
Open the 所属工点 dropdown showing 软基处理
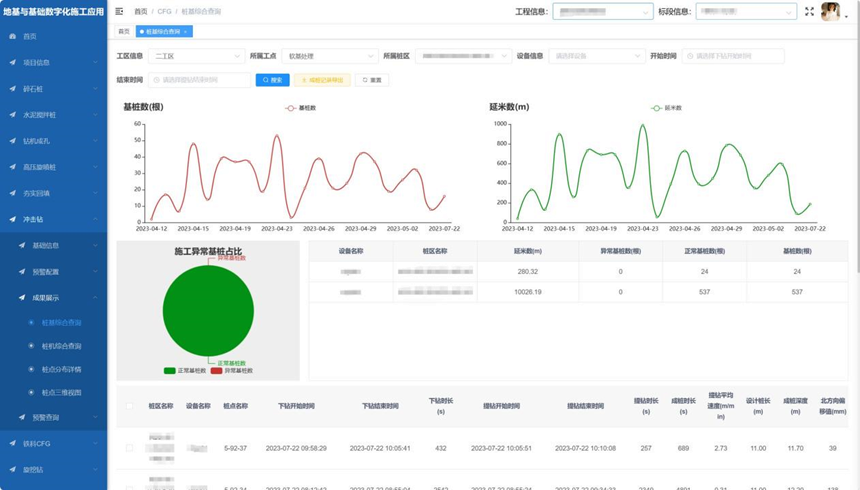[x=328, y=56]
